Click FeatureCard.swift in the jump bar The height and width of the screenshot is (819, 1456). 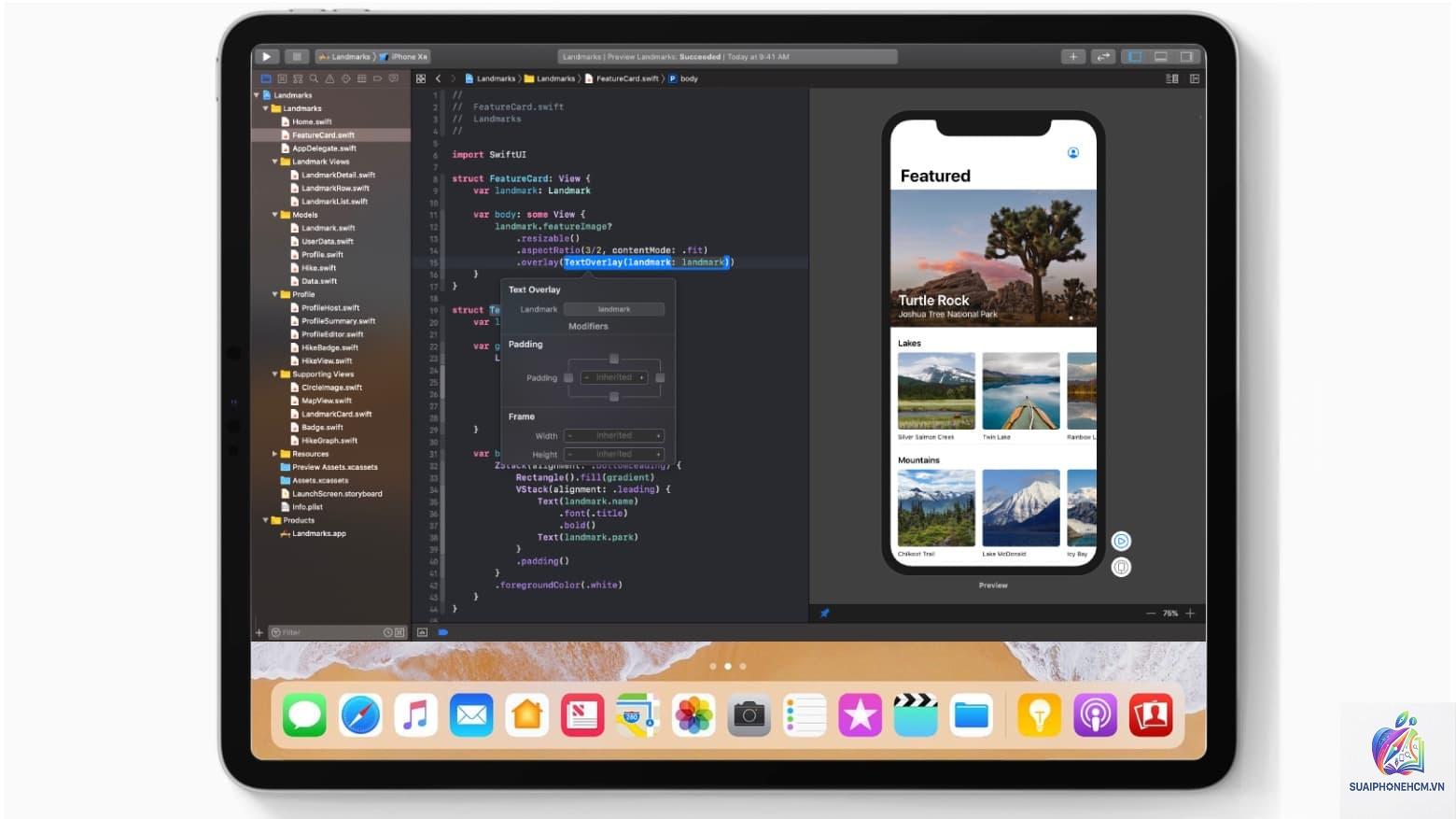click(622, 79)
